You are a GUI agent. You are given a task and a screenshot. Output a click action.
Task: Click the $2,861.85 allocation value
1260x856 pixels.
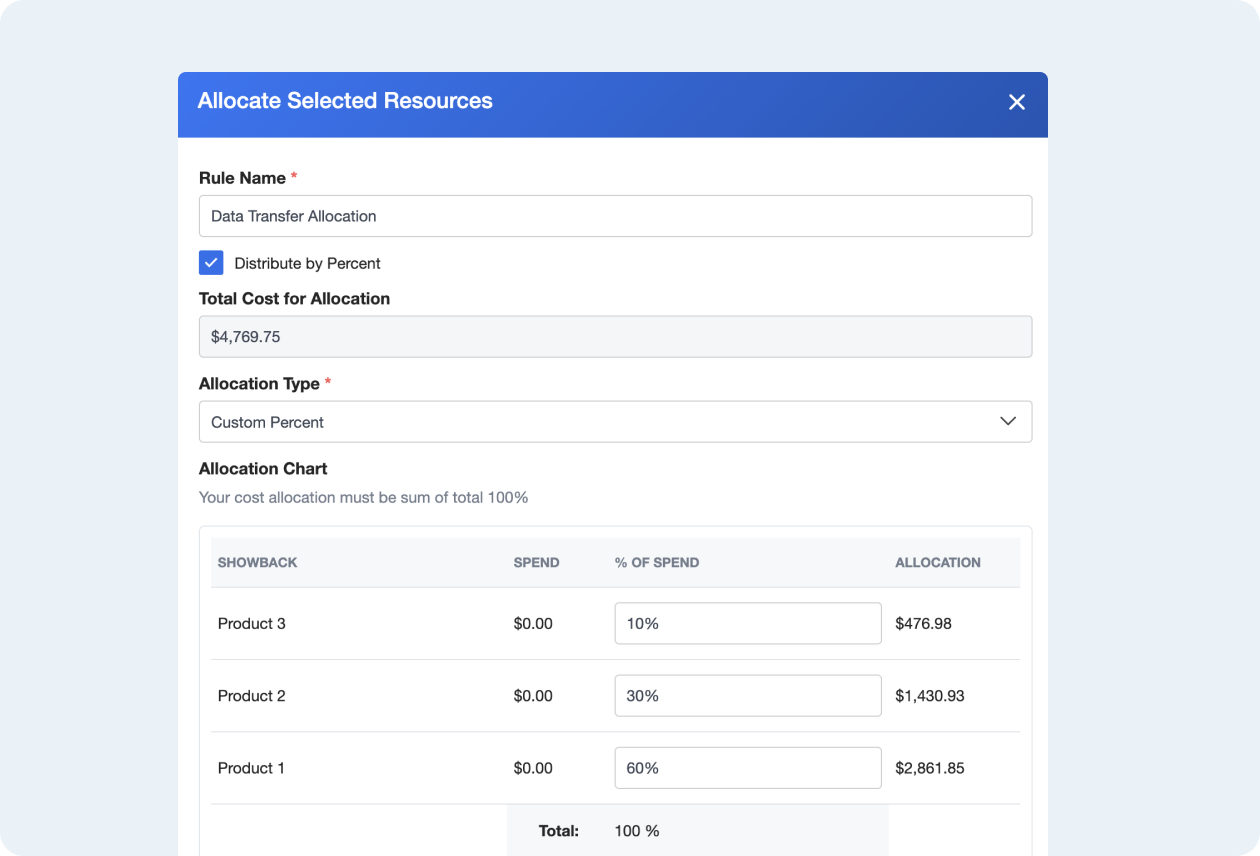930,768
